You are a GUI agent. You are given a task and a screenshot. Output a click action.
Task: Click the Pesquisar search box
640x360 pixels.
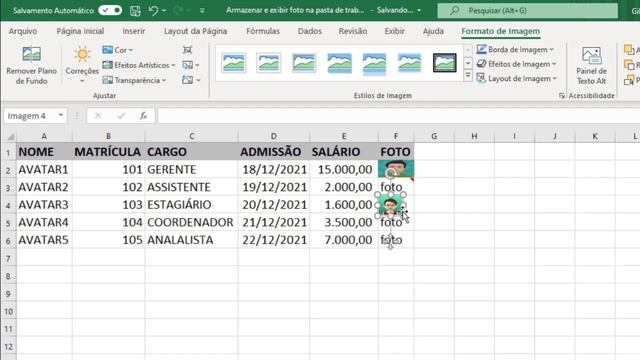(x=528, y=11)
